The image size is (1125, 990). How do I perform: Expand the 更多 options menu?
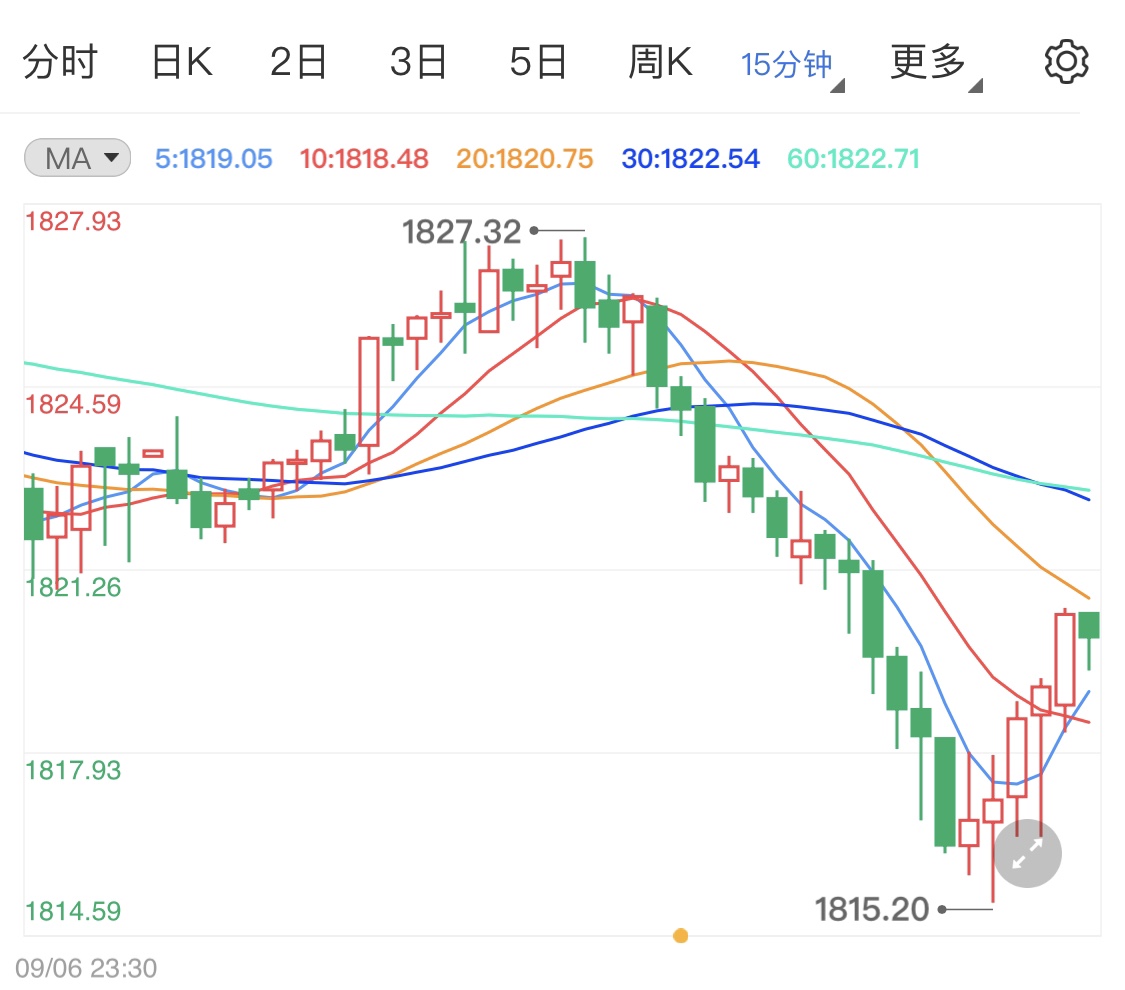point(936,65)
